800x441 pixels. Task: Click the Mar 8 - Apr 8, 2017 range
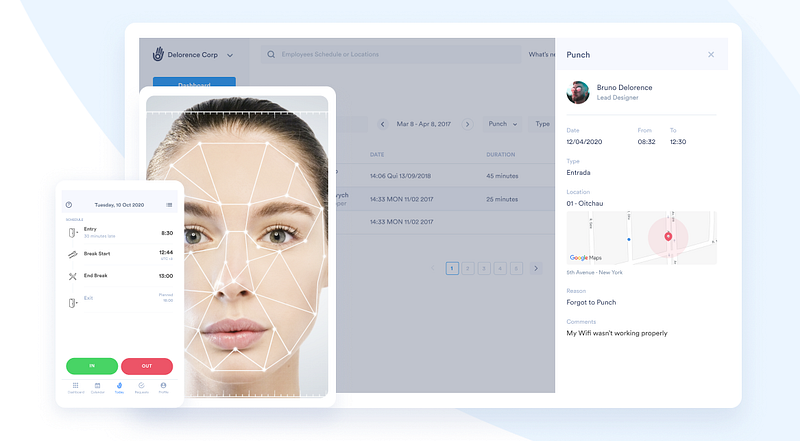click(x=424, y=124)
